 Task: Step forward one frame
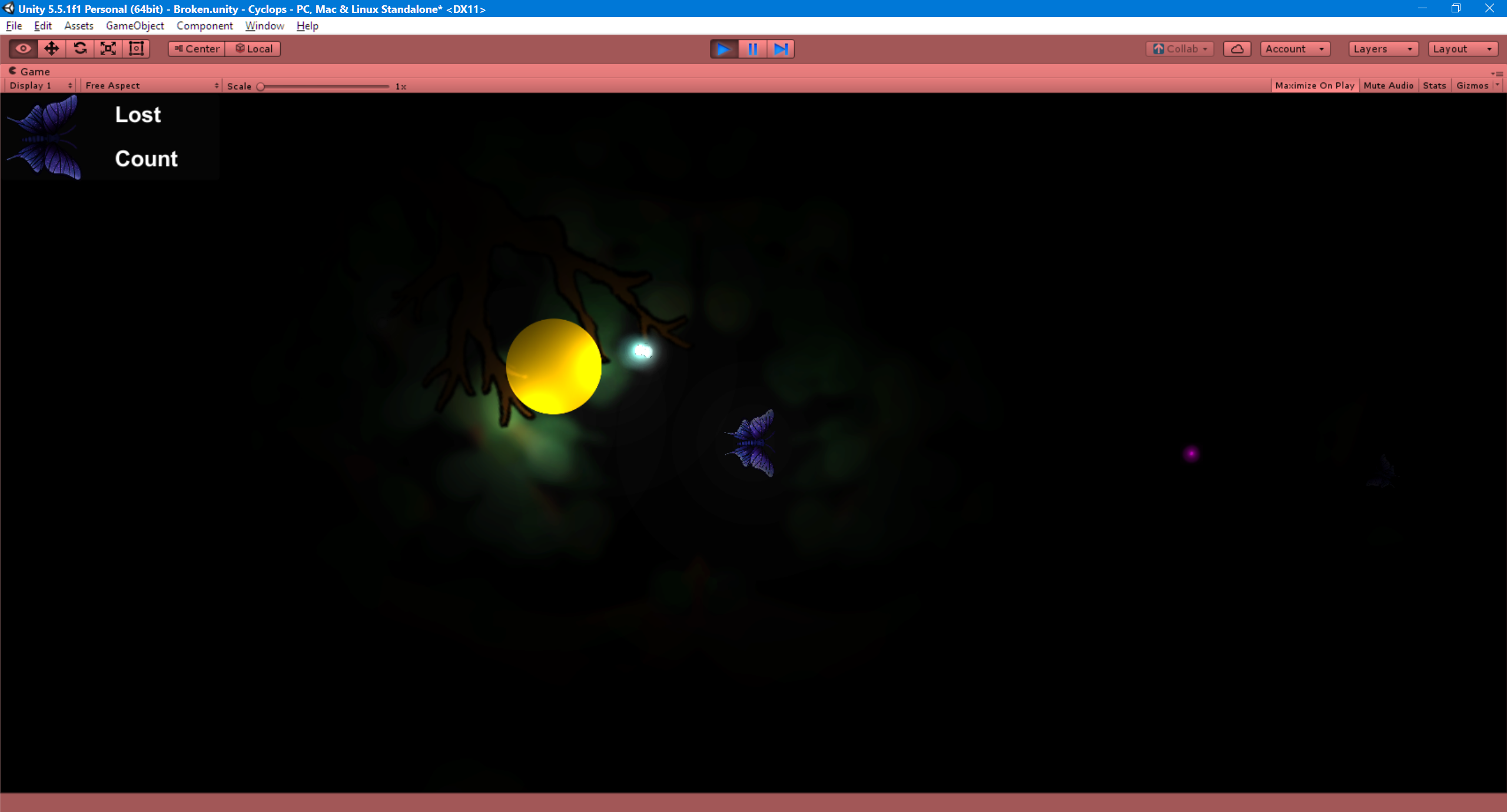781,49
